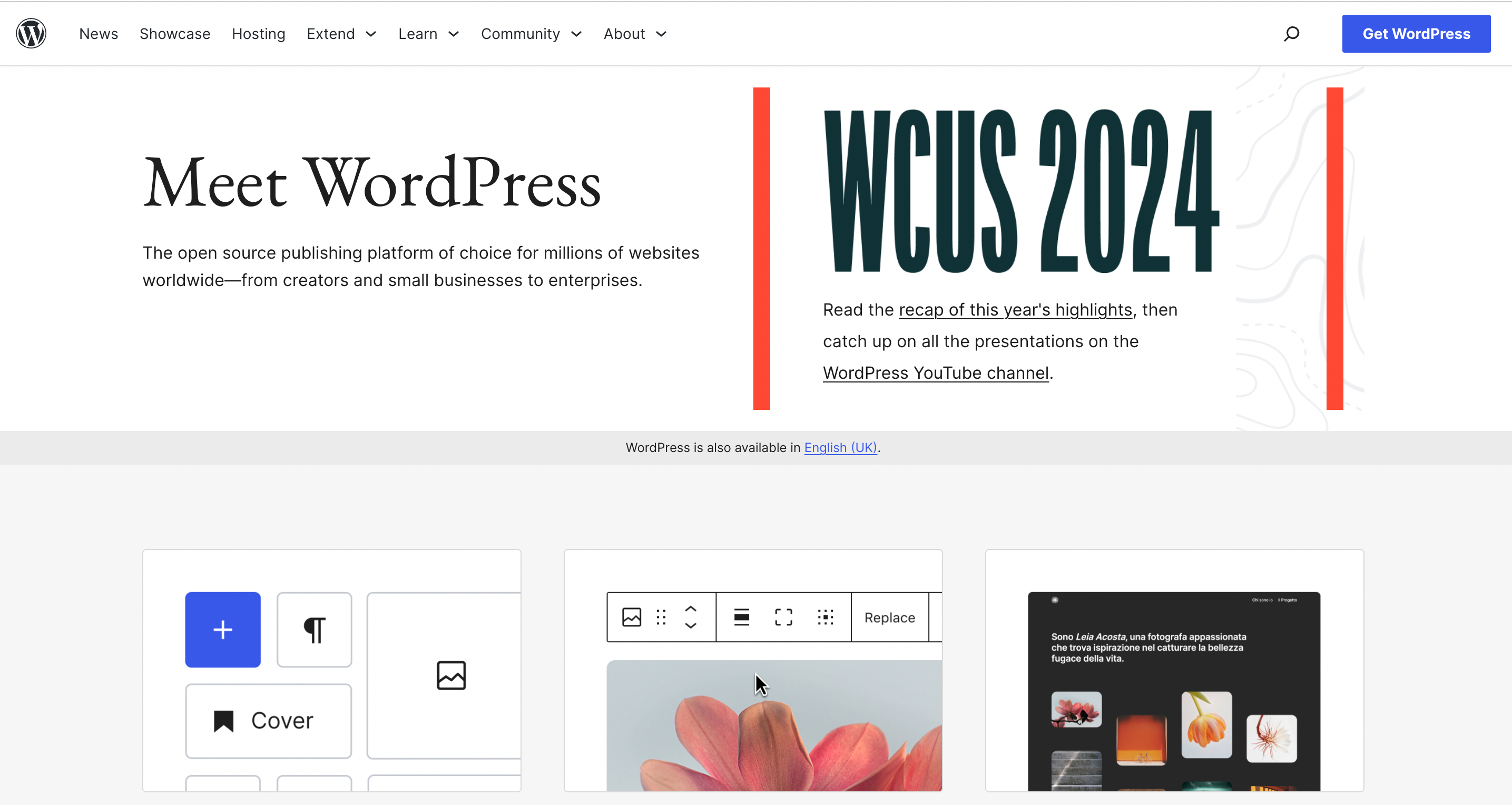Image resolution: width=1512 pixels, height=805 pixels.
Task: Click the WordPress logo
Action: (31, 34)
